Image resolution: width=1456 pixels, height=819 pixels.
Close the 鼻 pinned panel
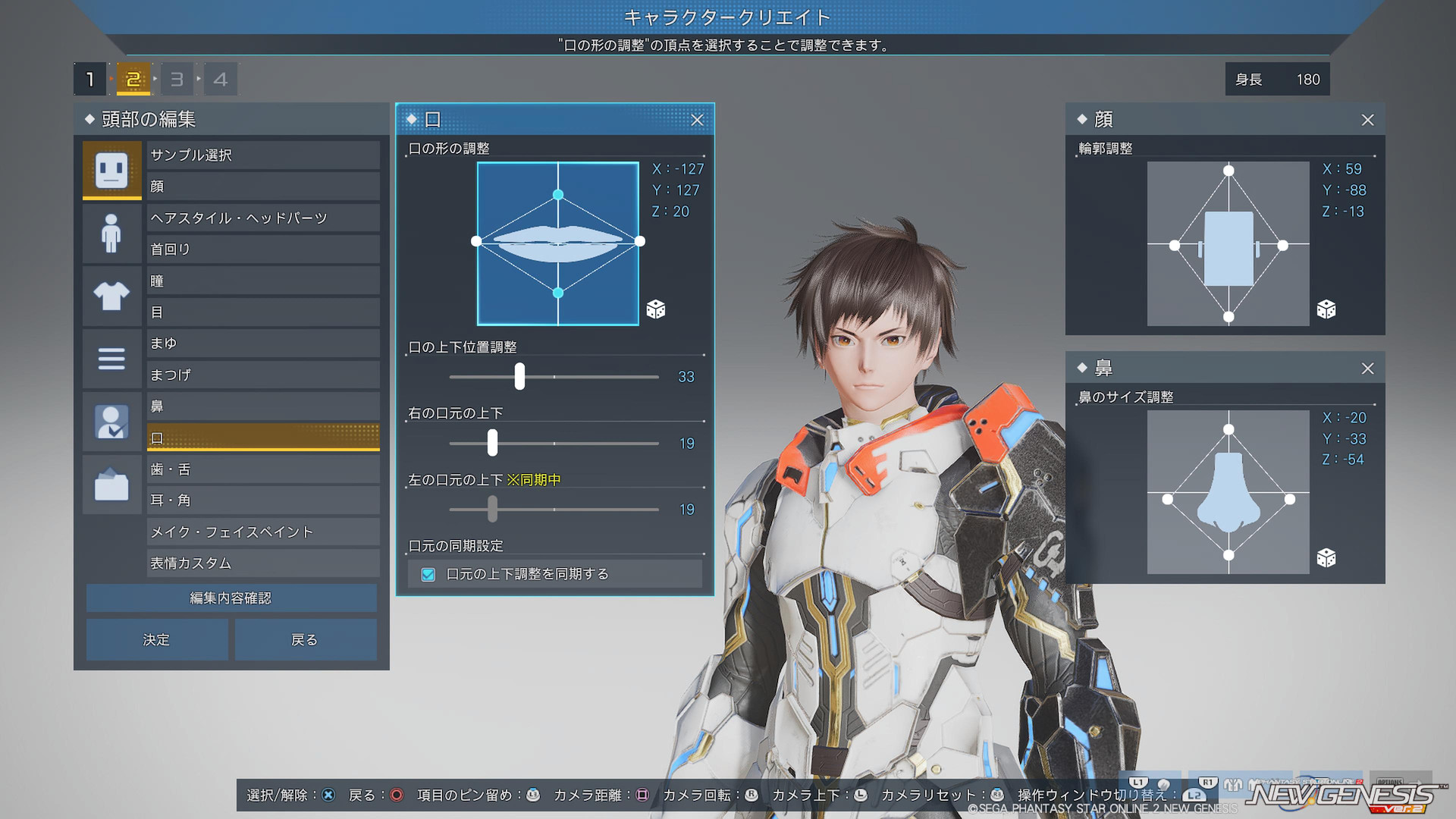coord(1367,369)
